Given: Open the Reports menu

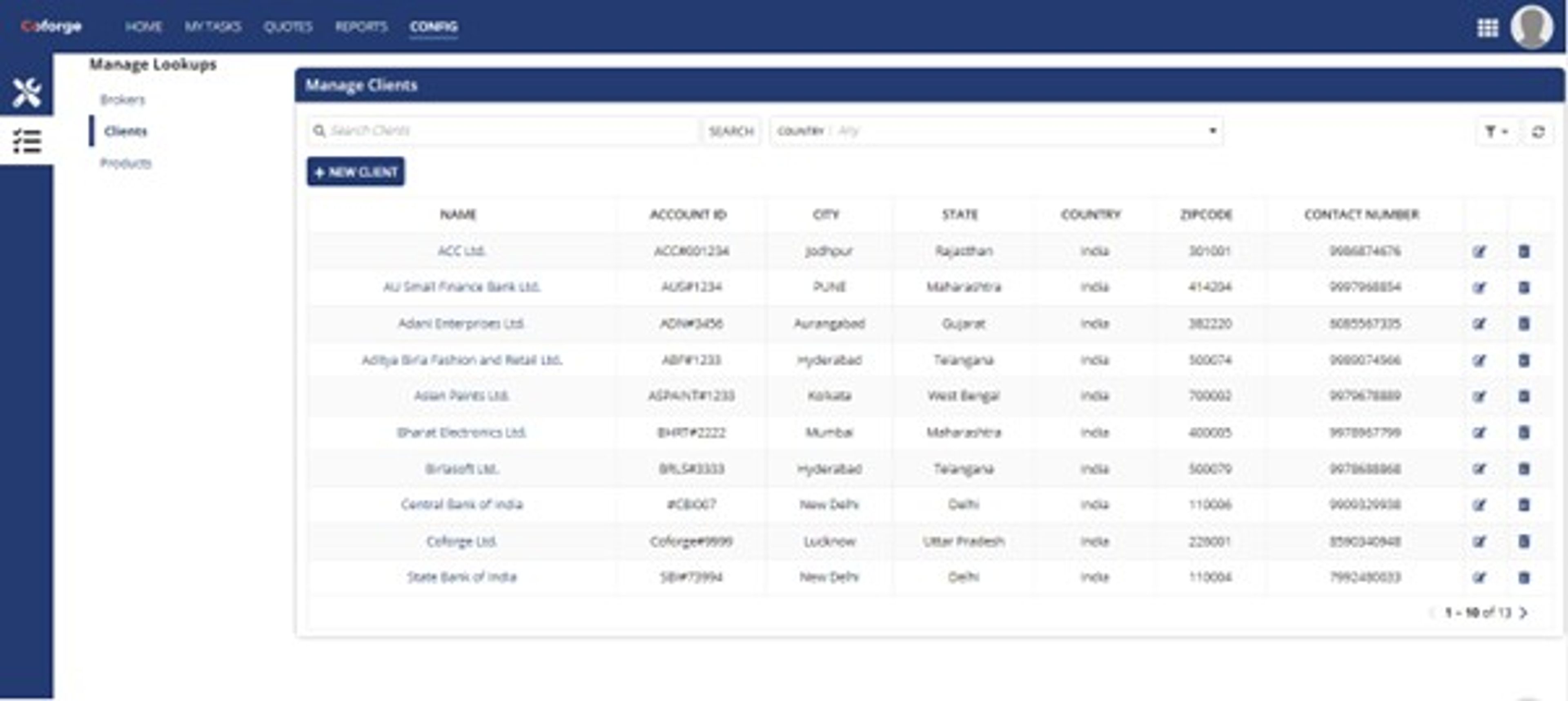Looking at the screenshot, I should point(361,27).
